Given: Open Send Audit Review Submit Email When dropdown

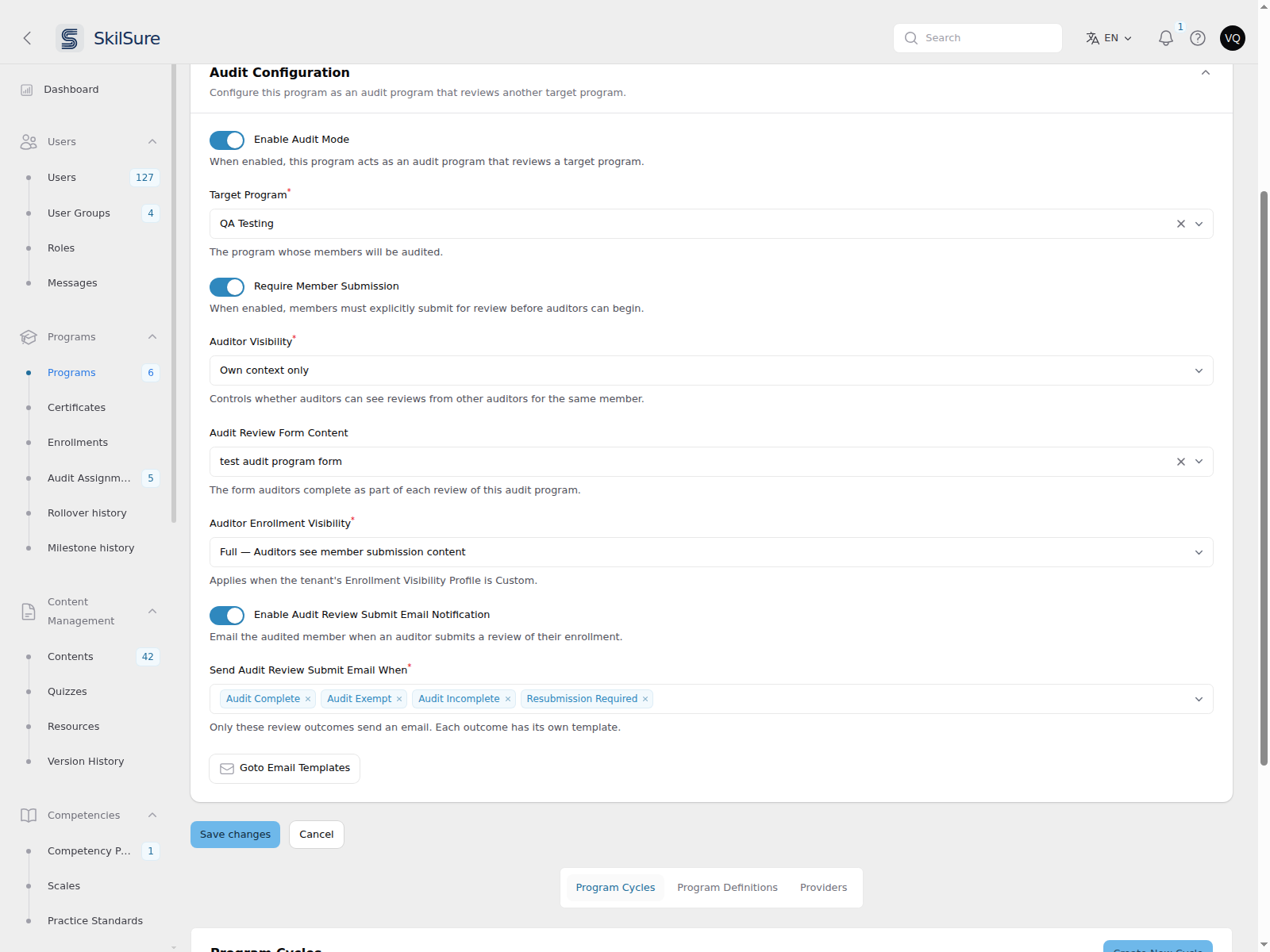Looking at the screenshot, I should click(x=711, y=699).
